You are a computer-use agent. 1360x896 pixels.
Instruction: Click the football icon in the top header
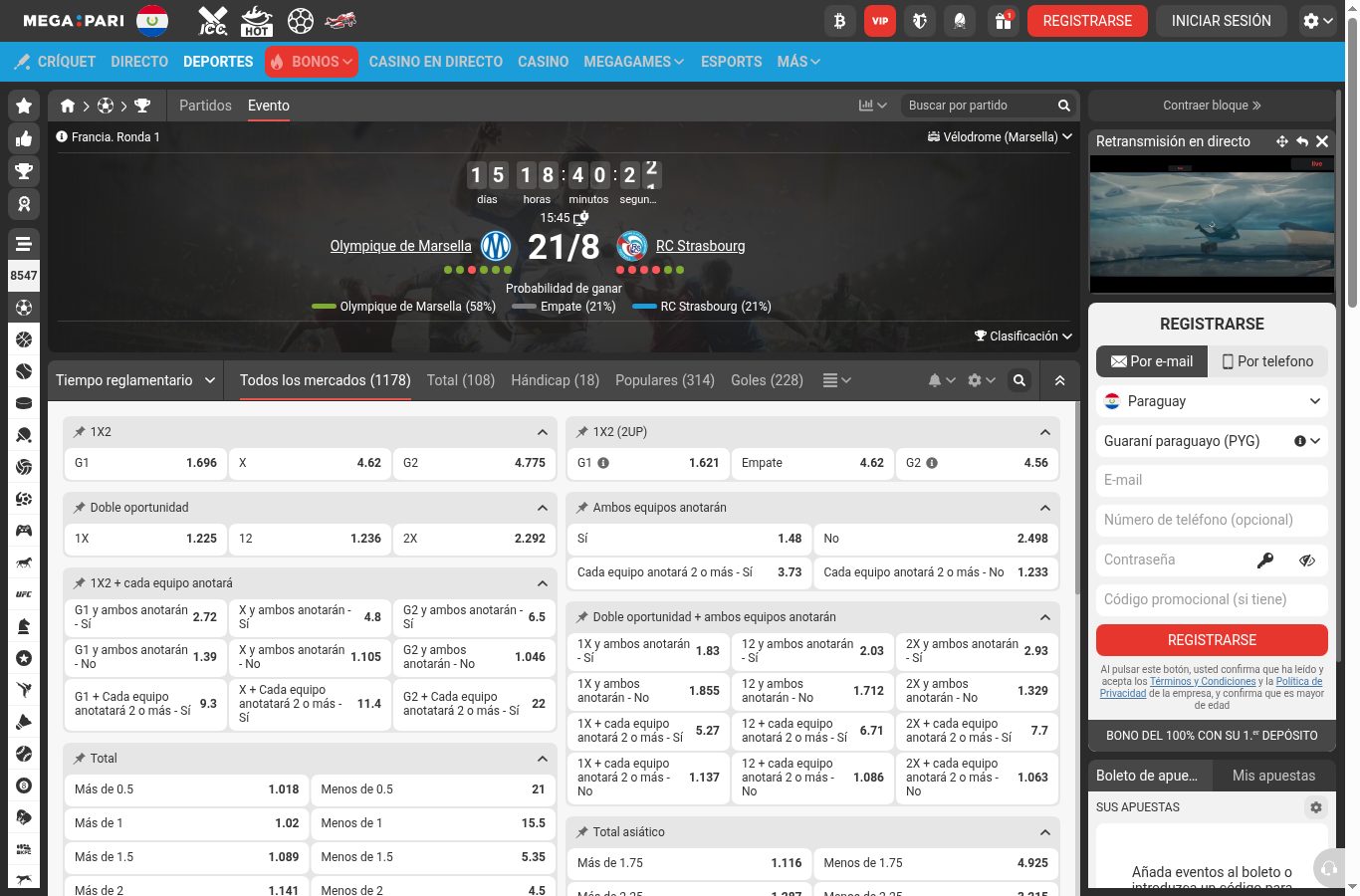coord(301,21)
